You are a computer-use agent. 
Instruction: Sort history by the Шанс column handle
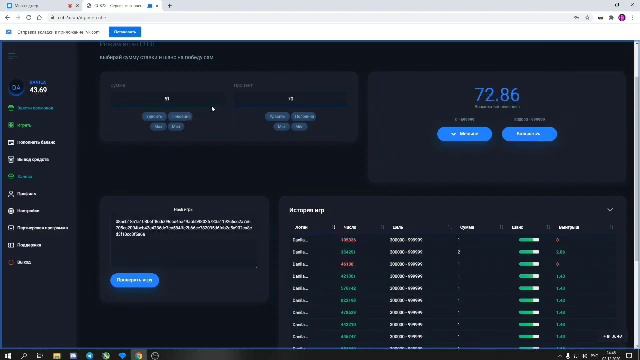(x=548, y=227)
